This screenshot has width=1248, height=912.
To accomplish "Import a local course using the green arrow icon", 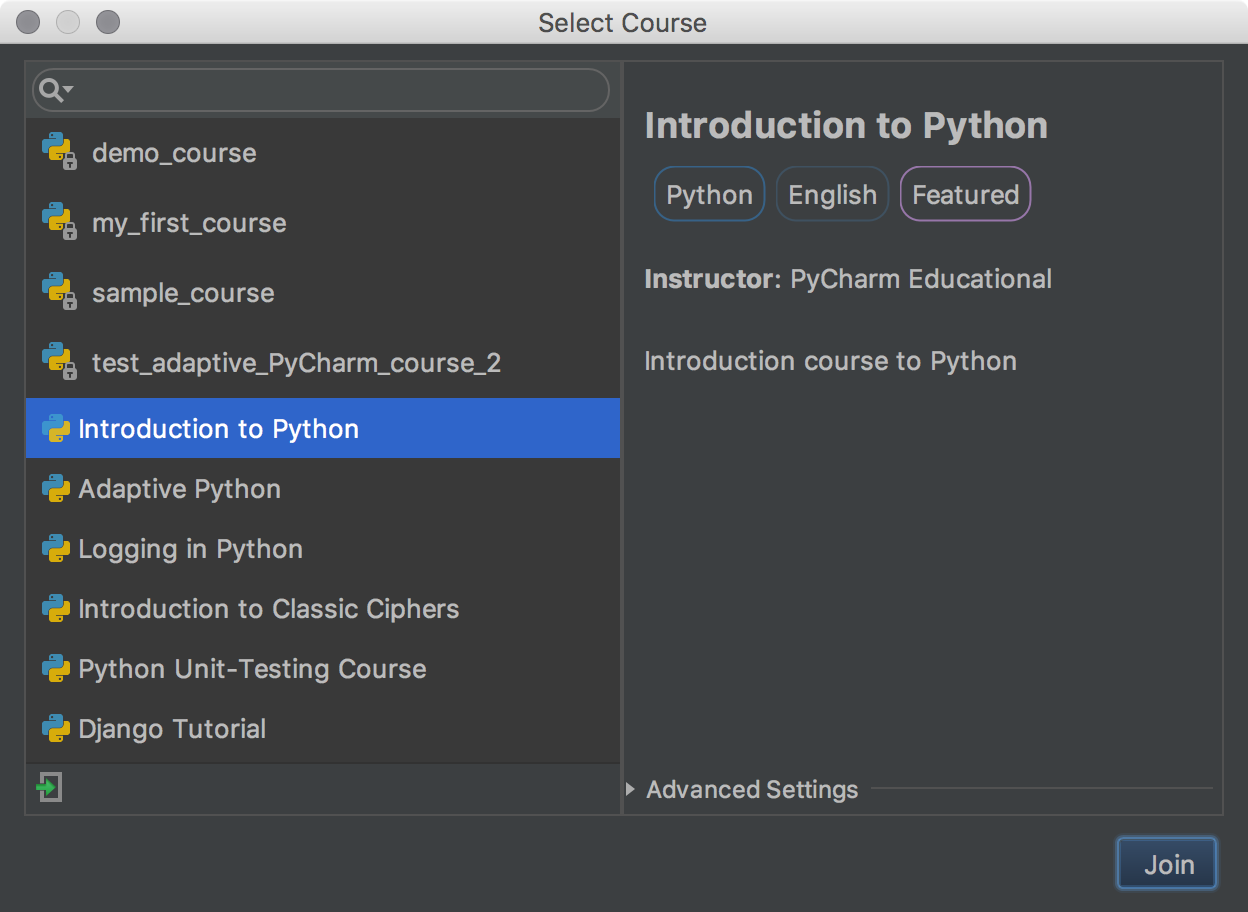I will tap(49, 787).
